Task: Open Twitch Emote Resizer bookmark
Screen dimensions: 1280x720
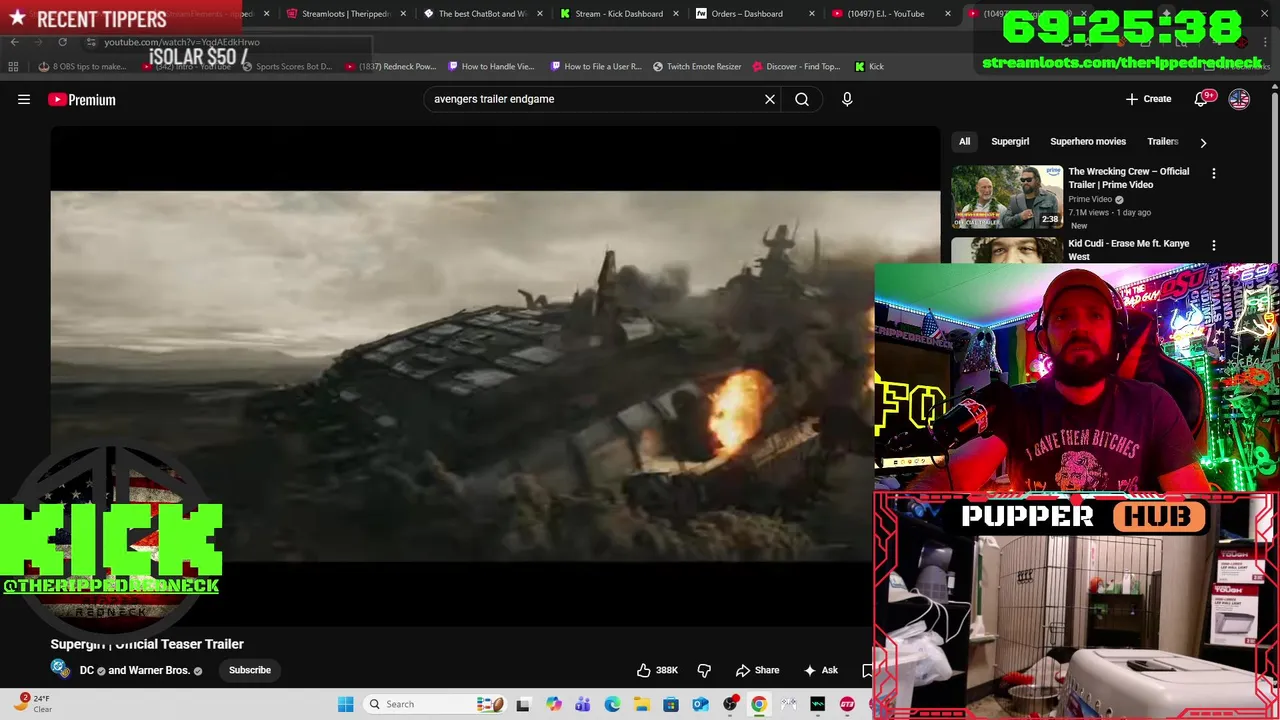Action: (x=697, y=67)
